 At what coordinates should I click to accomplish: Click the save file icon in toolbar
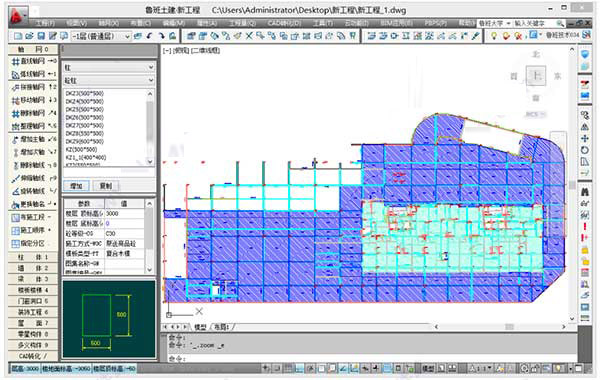click(41, 36)
